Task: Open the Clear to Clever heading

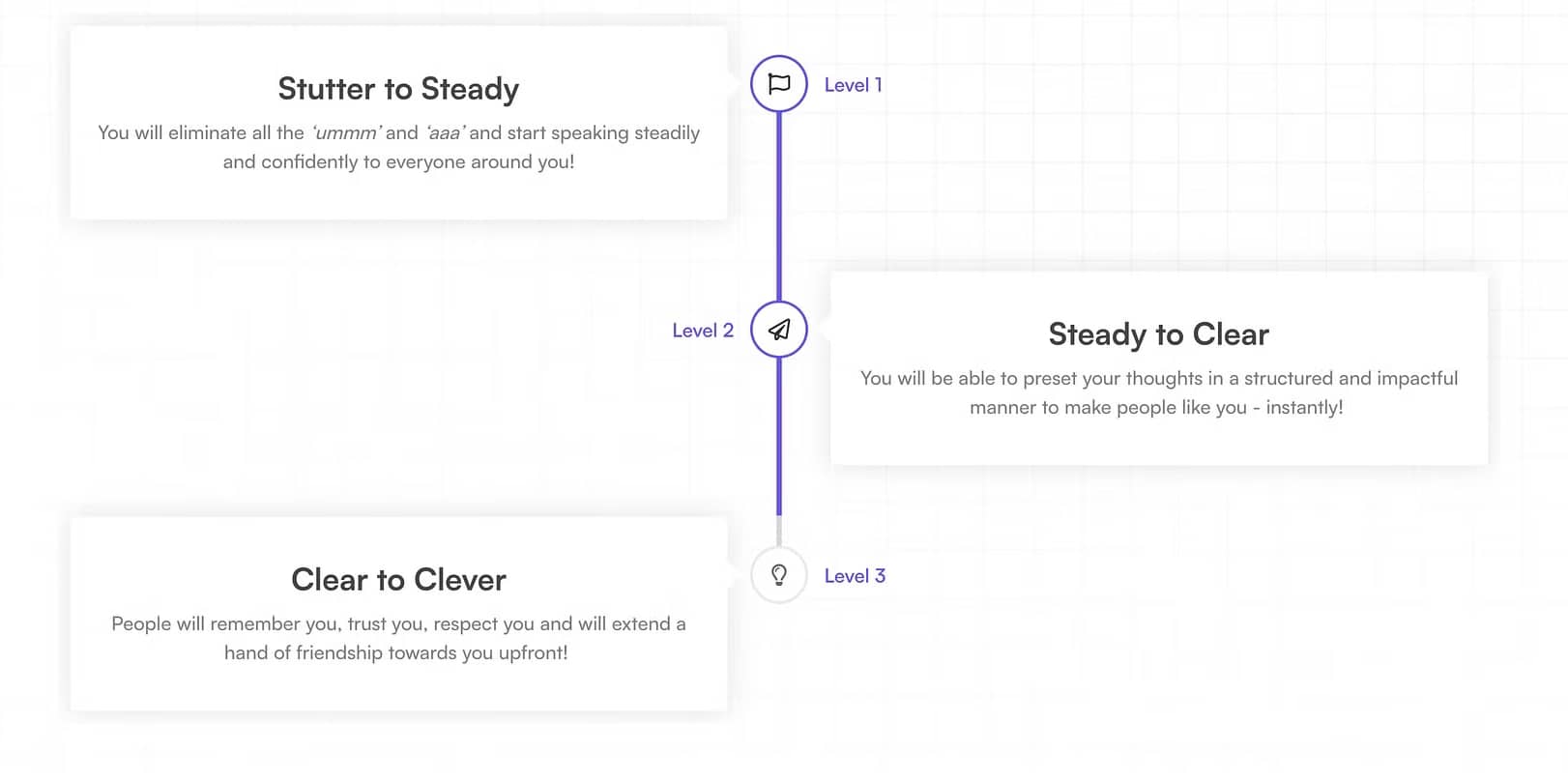Action: 398,580
